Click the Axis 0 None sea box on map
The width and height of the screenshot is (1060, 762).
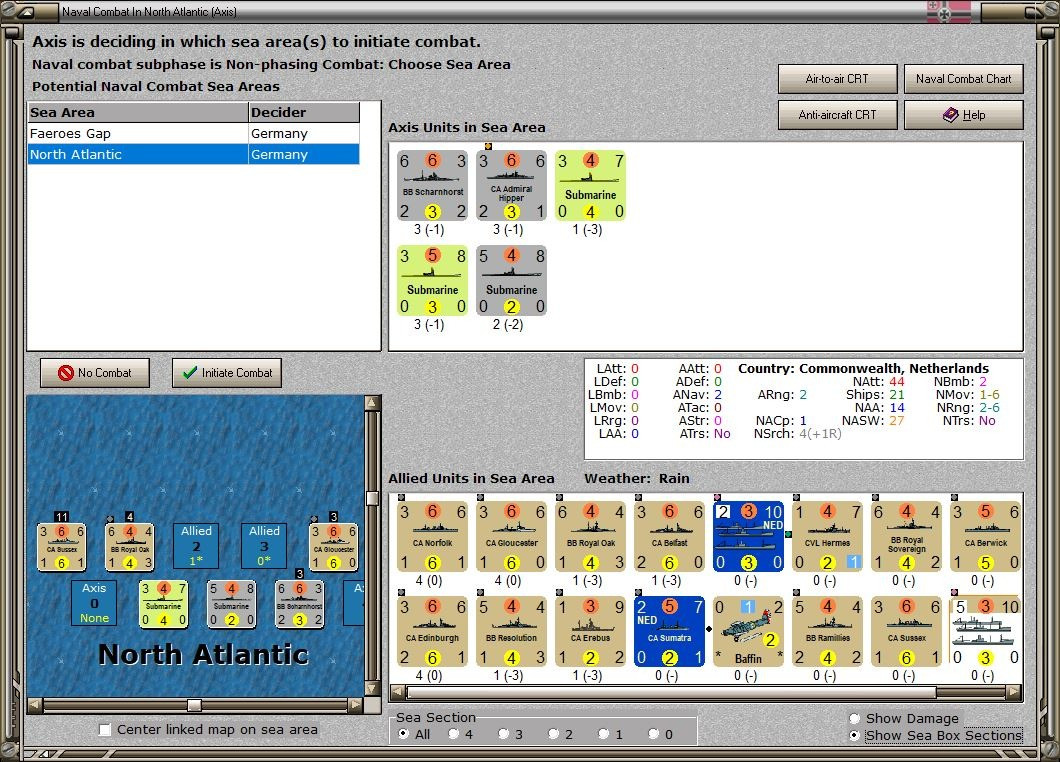point(94,602)
